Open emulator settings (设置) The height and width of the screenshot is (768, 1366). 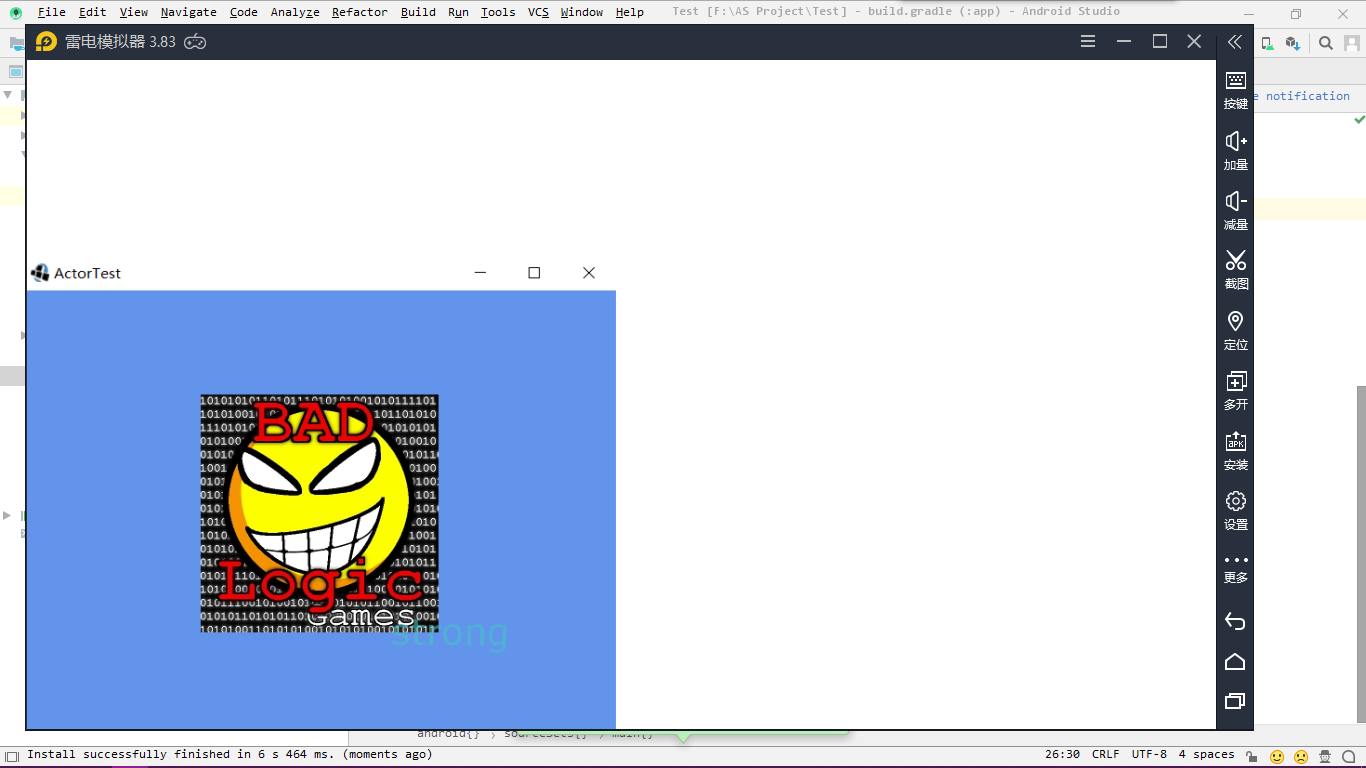[x=1236, y=510]
